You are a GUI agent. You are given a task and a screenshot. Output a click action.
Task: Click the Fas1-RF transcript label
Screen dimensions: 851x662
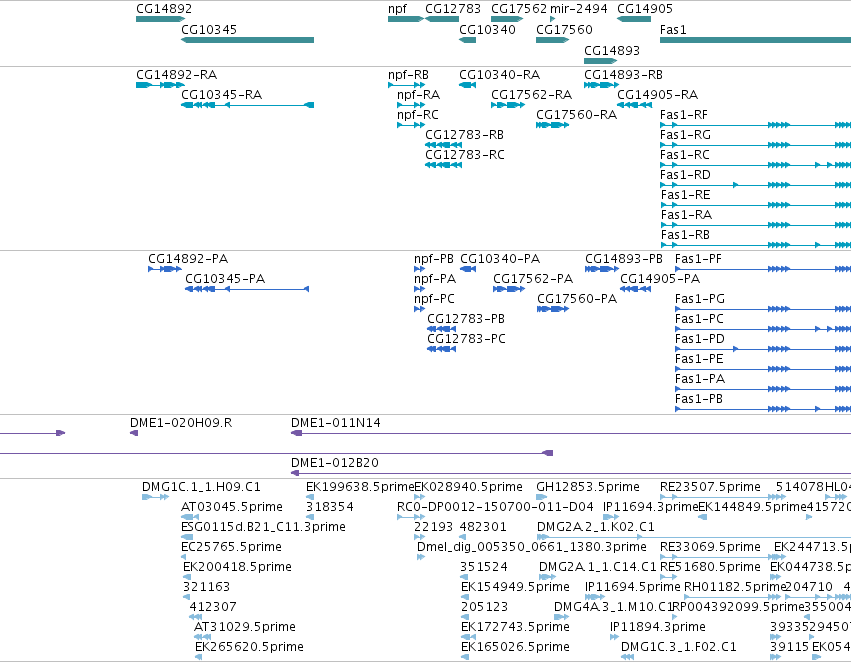pyautogui.click(x=684, y=115)
